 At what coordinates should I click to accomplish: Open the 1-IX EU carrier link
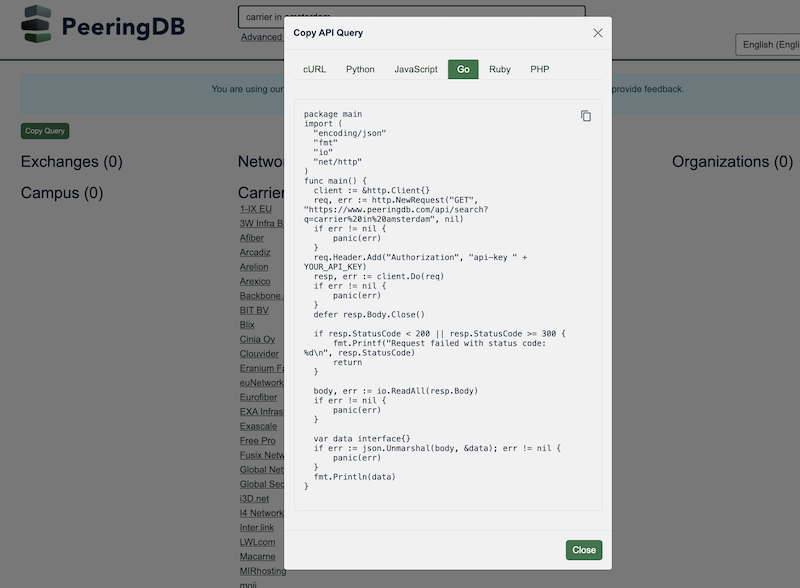click(256, 209)
